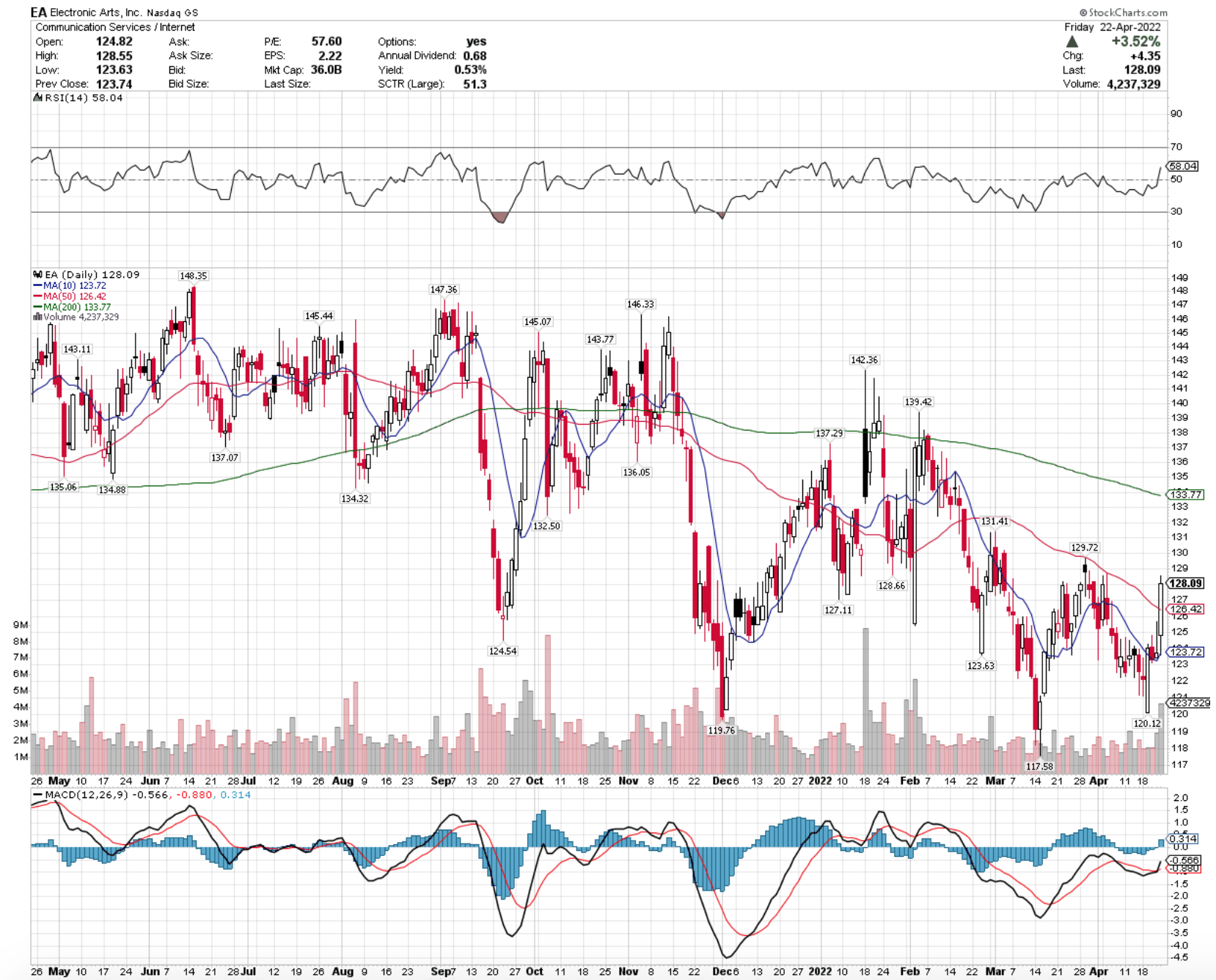Image resolution: width=1216 pixels, height=980 pixels.
Task: Click the Communication Services / Internet sector label
Action: point(115,27)
